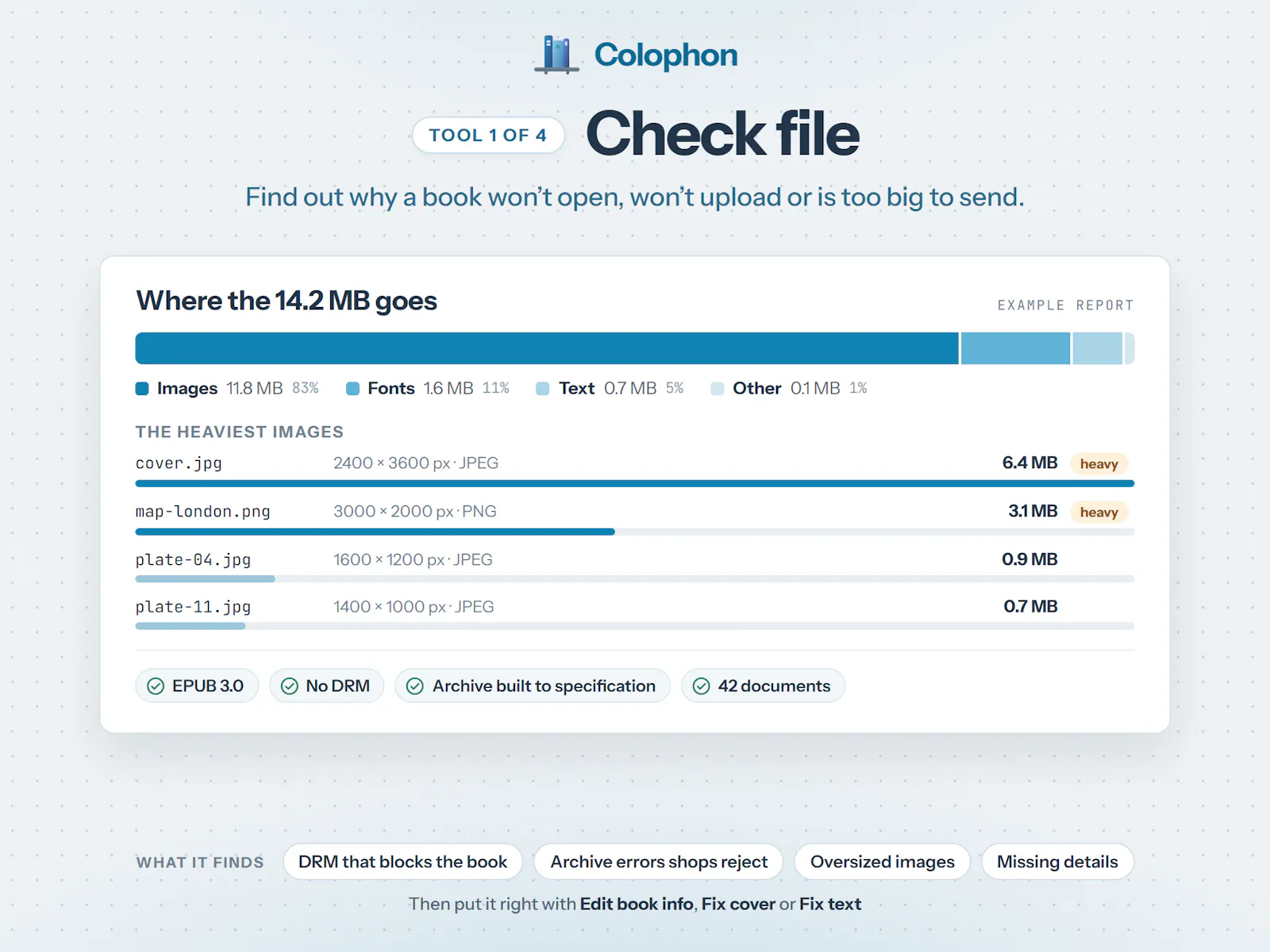Click the Archive built to specification chip

click(533, 686)
